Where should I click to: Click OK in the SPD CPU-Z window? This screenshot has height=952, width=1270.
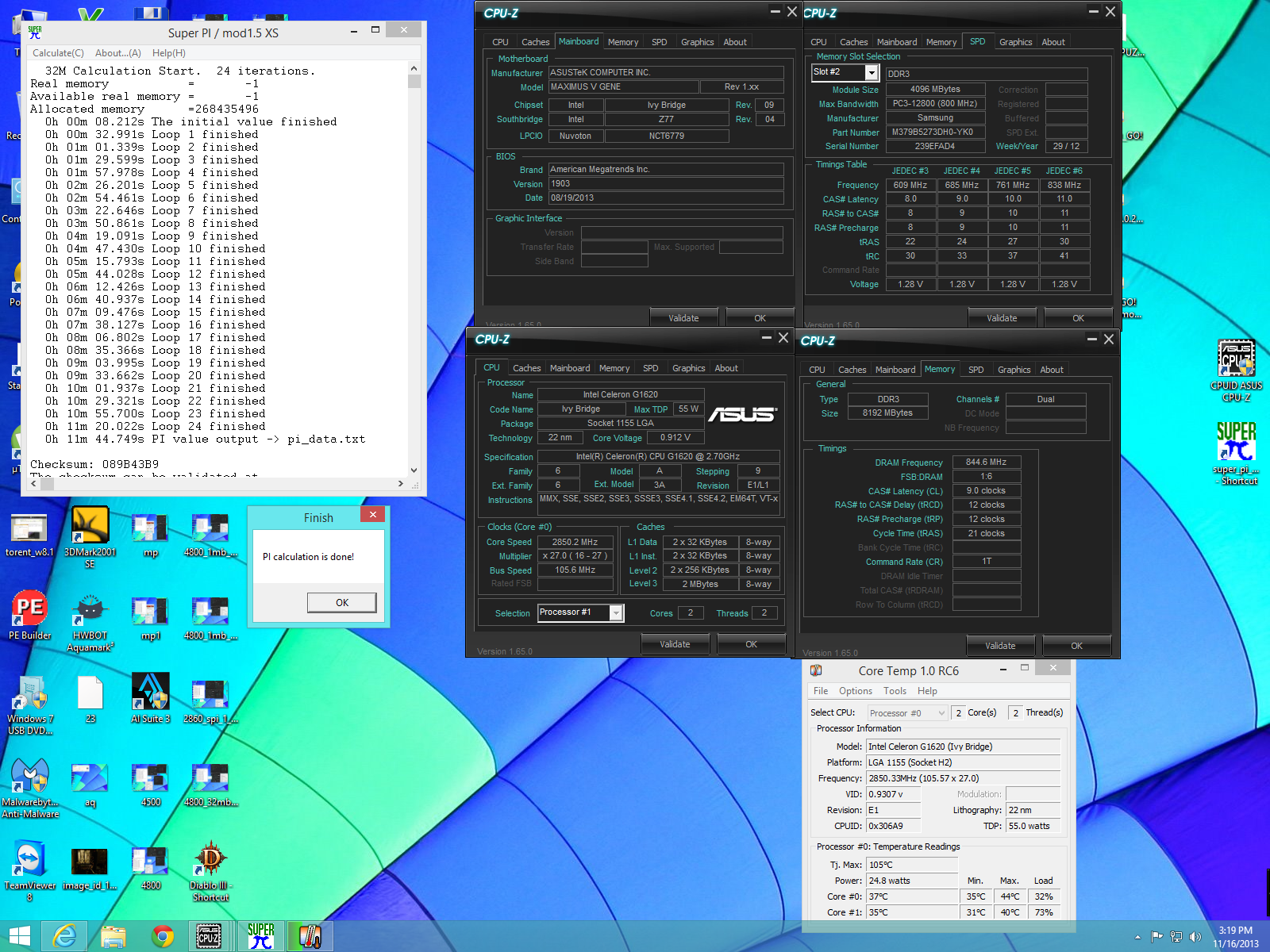[1078, 318]
